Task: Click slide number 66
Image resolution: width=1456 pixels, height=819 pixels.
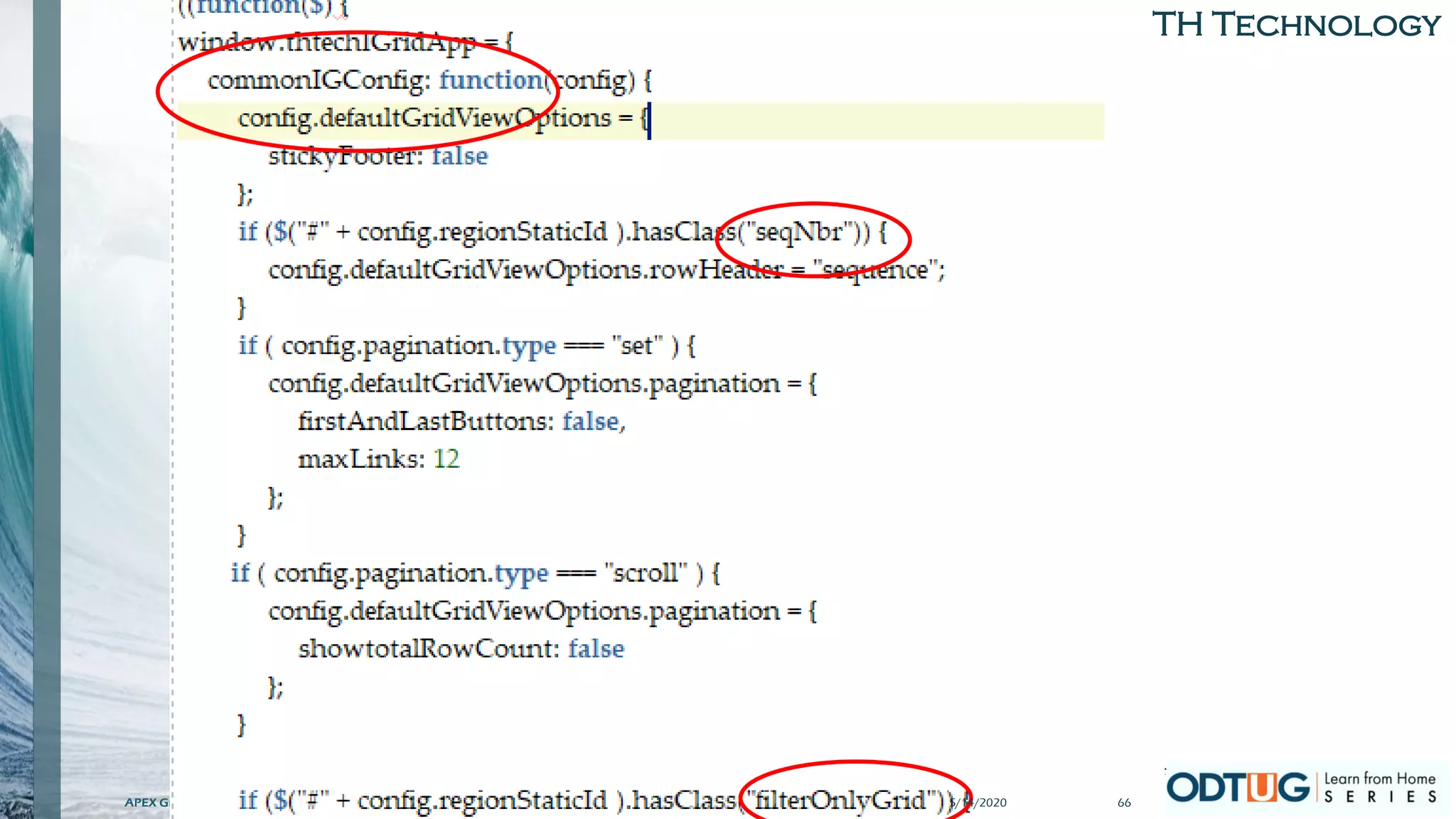Action: pos(1124,803)
